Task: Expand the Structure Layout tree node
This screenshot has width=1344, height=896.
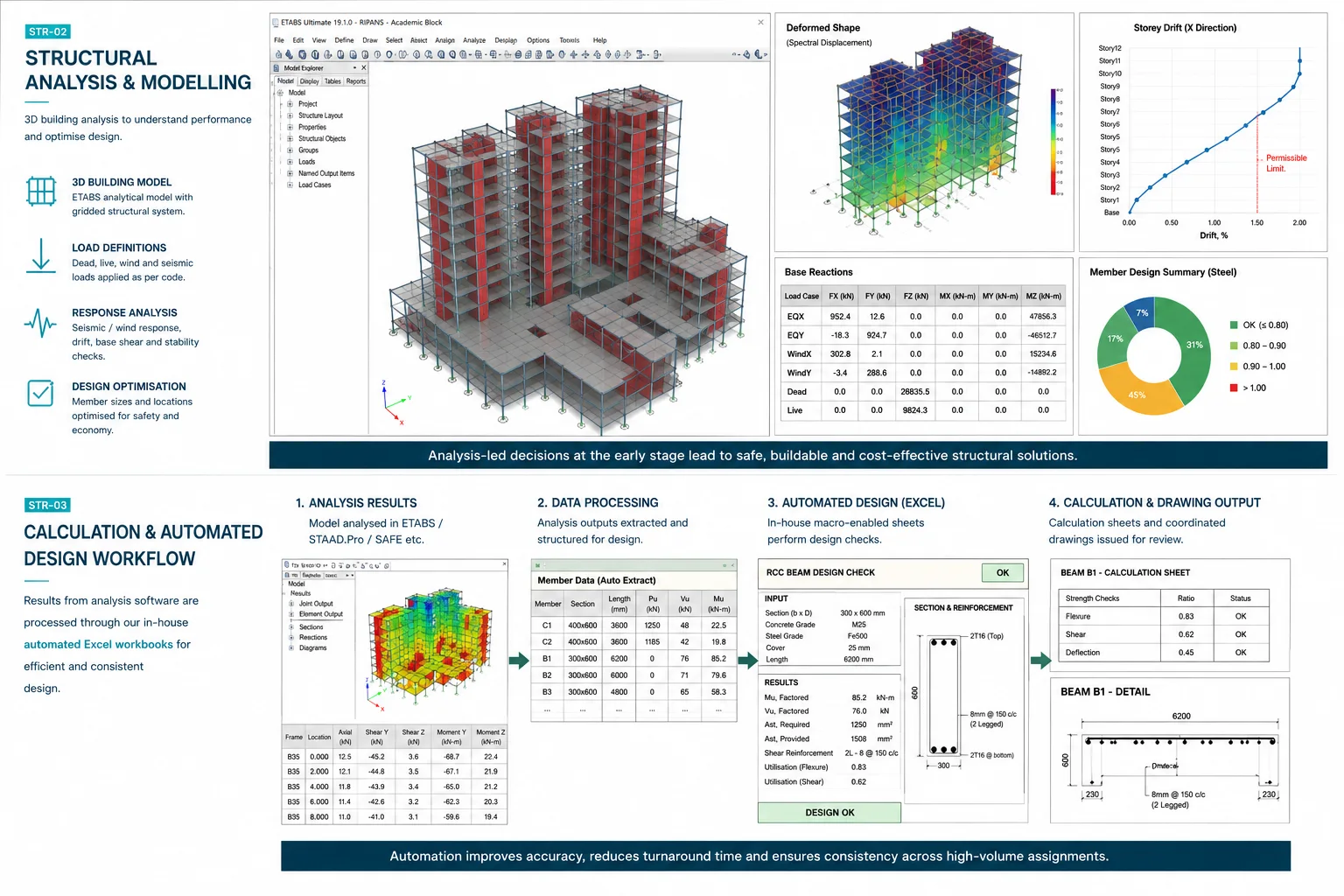Action: (290, 115)
